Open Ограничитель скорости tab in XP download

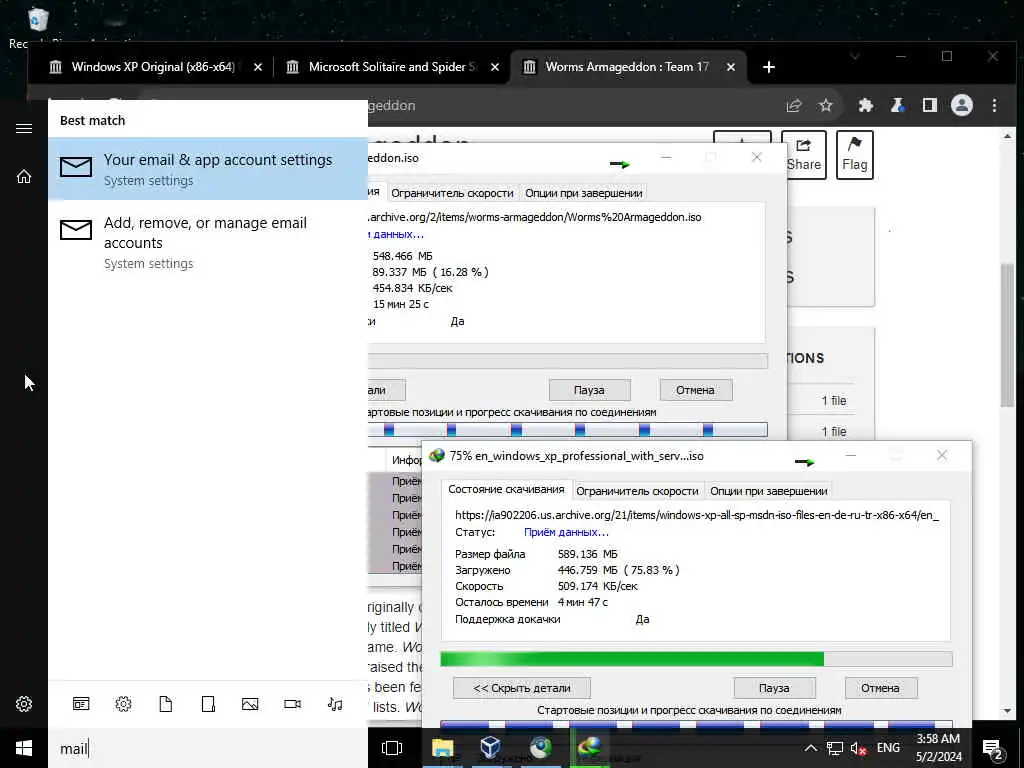(x=637, y=491)
